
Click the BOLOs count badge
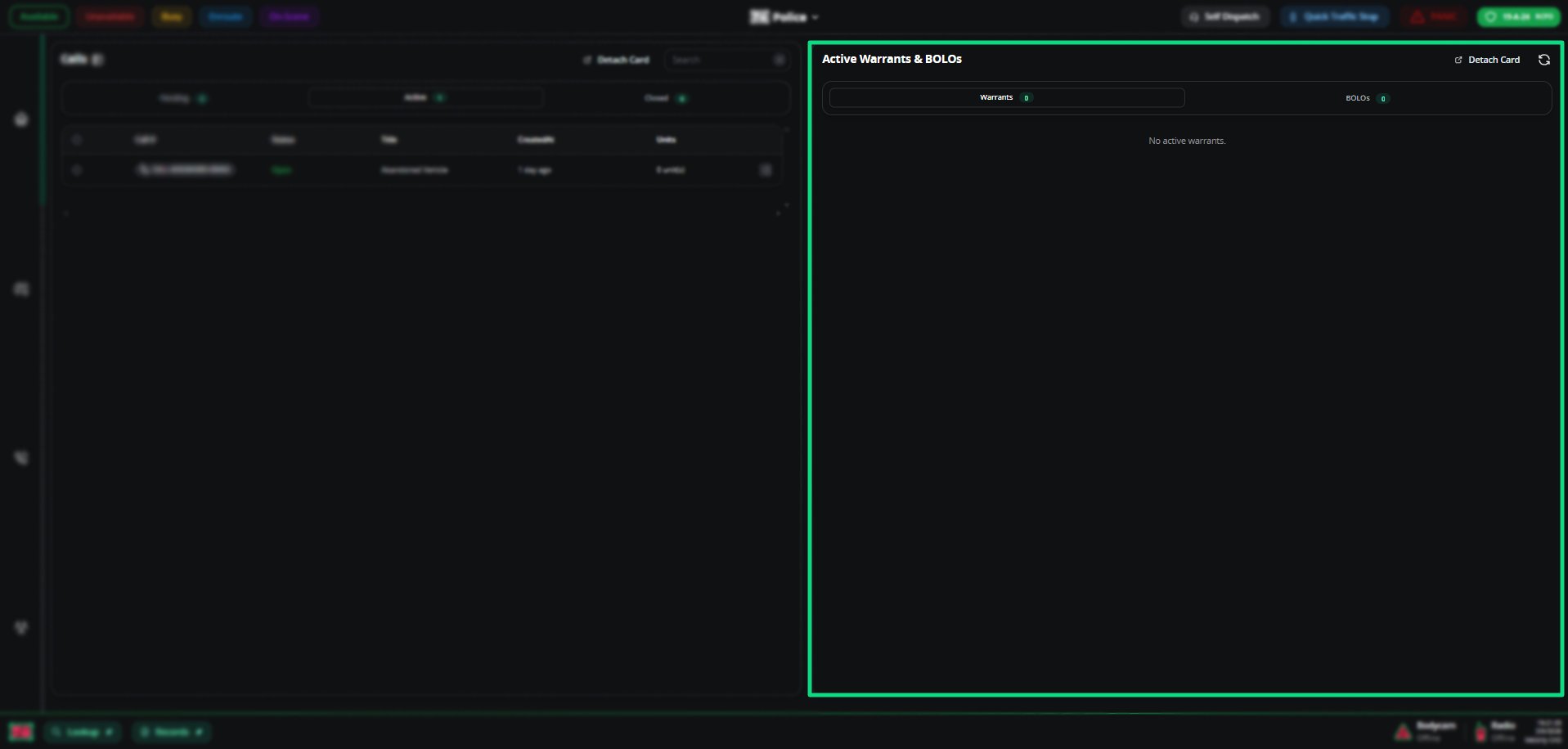[1383, 99]
